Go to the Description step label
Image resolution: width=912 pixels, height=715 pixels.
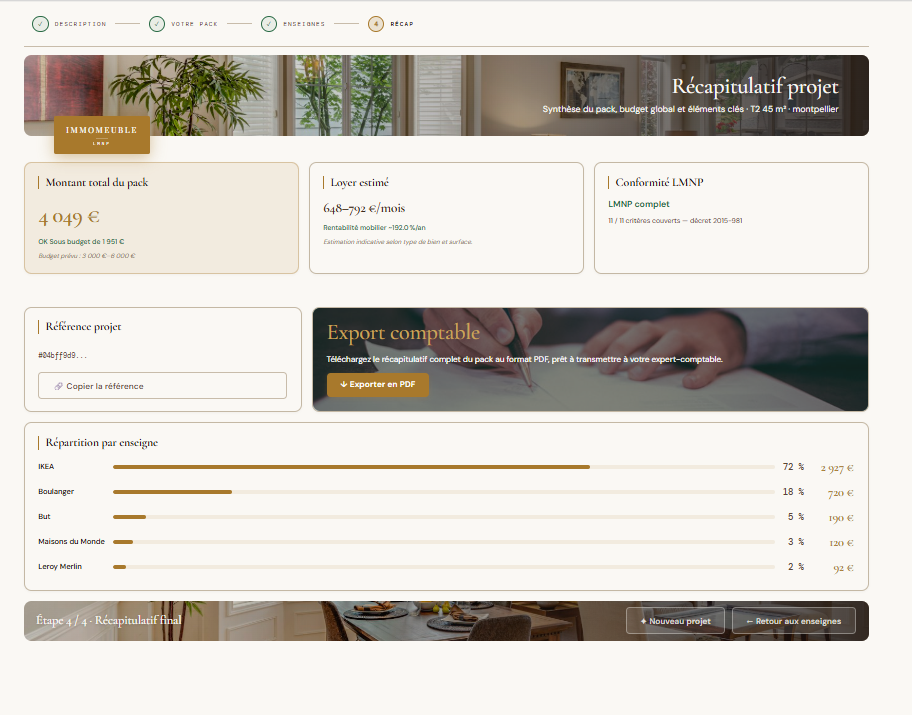pyautogui.click(x=80, y=24)
